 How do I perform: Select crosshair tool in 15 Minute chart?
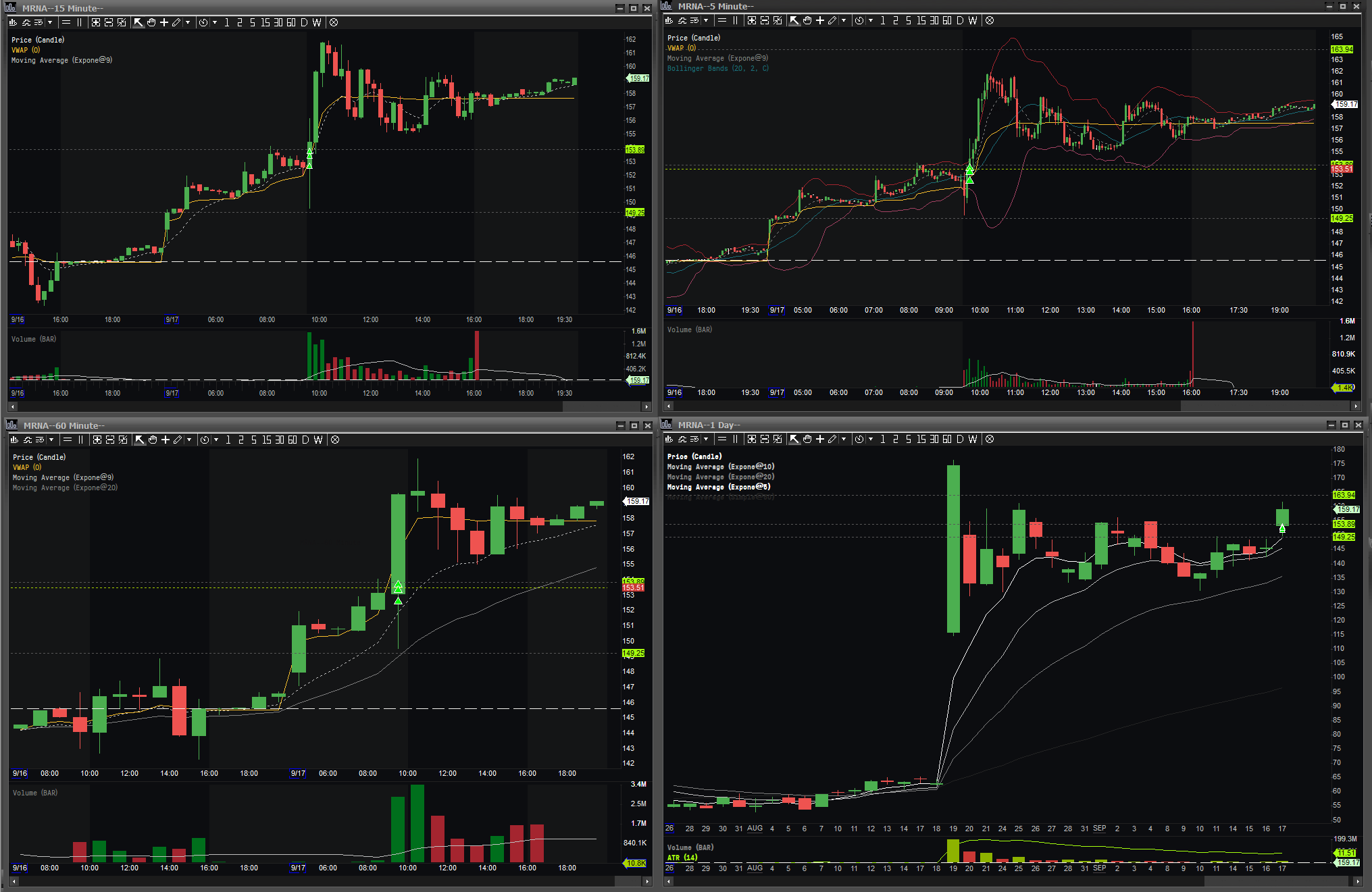[164, 22]
